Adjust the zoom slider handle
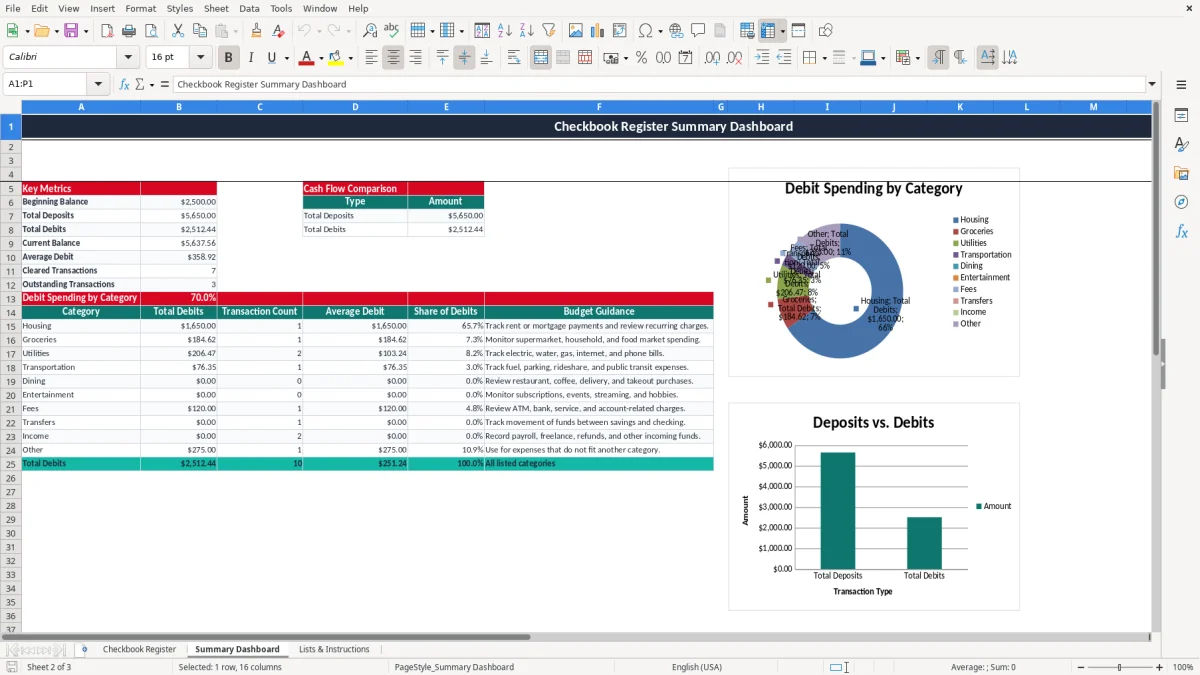Image resolution: width=1200 pixels, height=675 pixels. tap(1119, 667)
